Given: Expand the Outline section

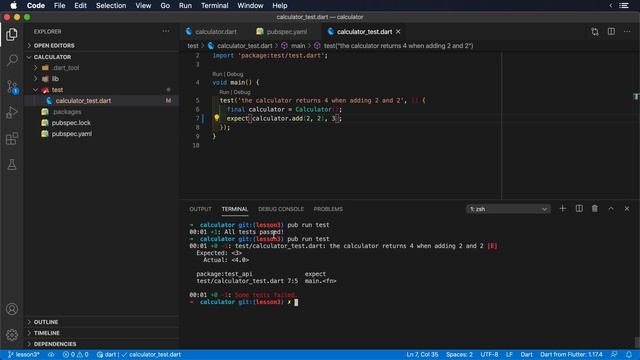Looking at the screenshot, I should coord(46,322).
